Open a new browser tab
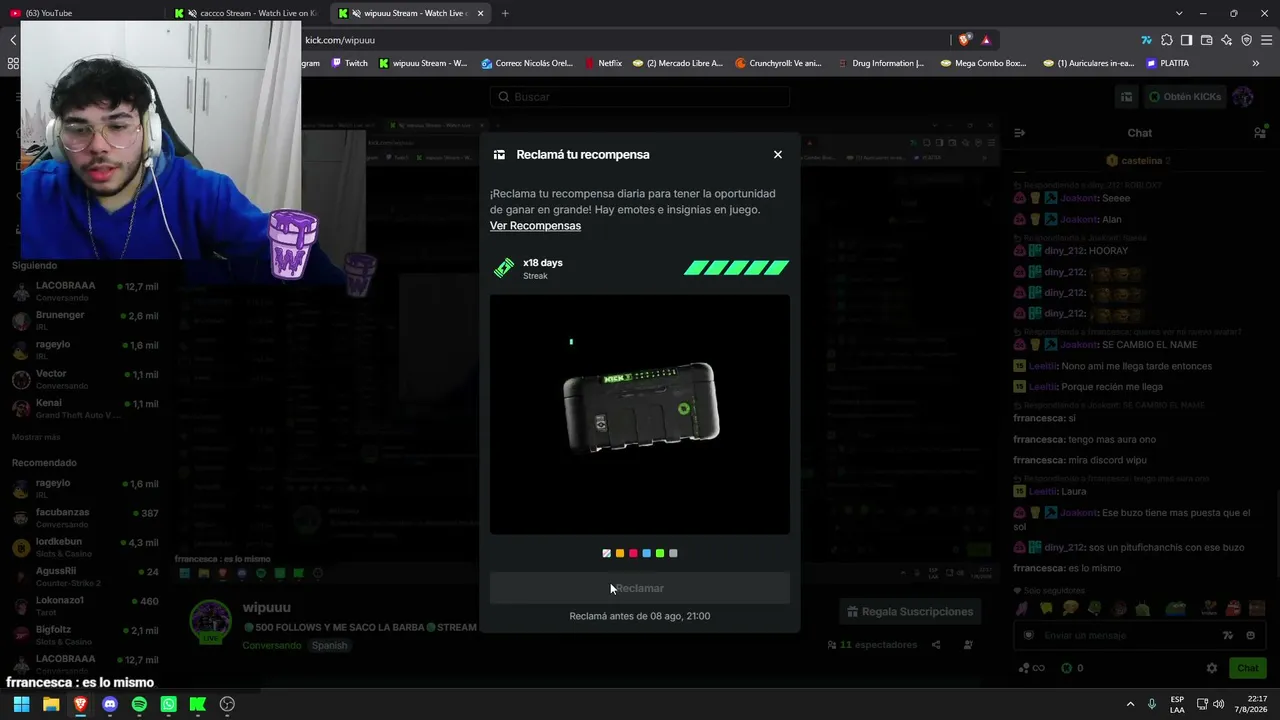Screen dimensions: 1280x720 [x=505, y=13]
